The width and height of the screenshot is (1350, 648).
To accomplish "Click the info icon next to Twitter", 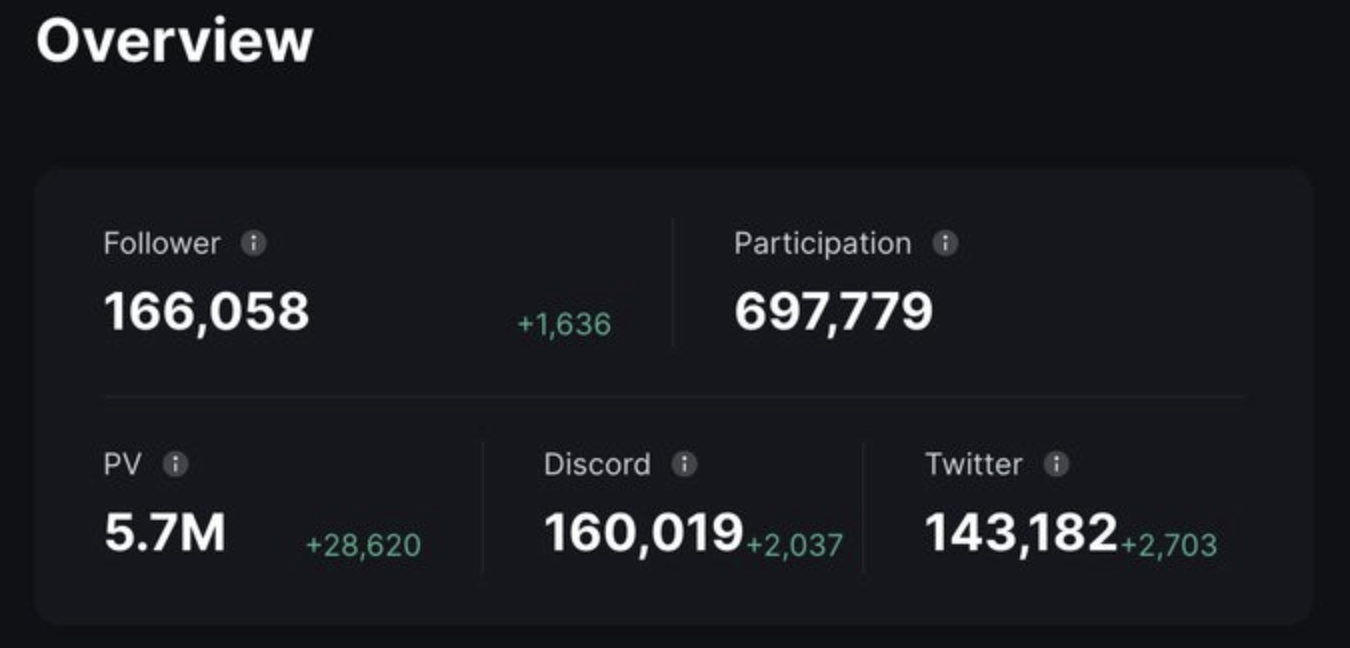I will [x=1056, y=464].
